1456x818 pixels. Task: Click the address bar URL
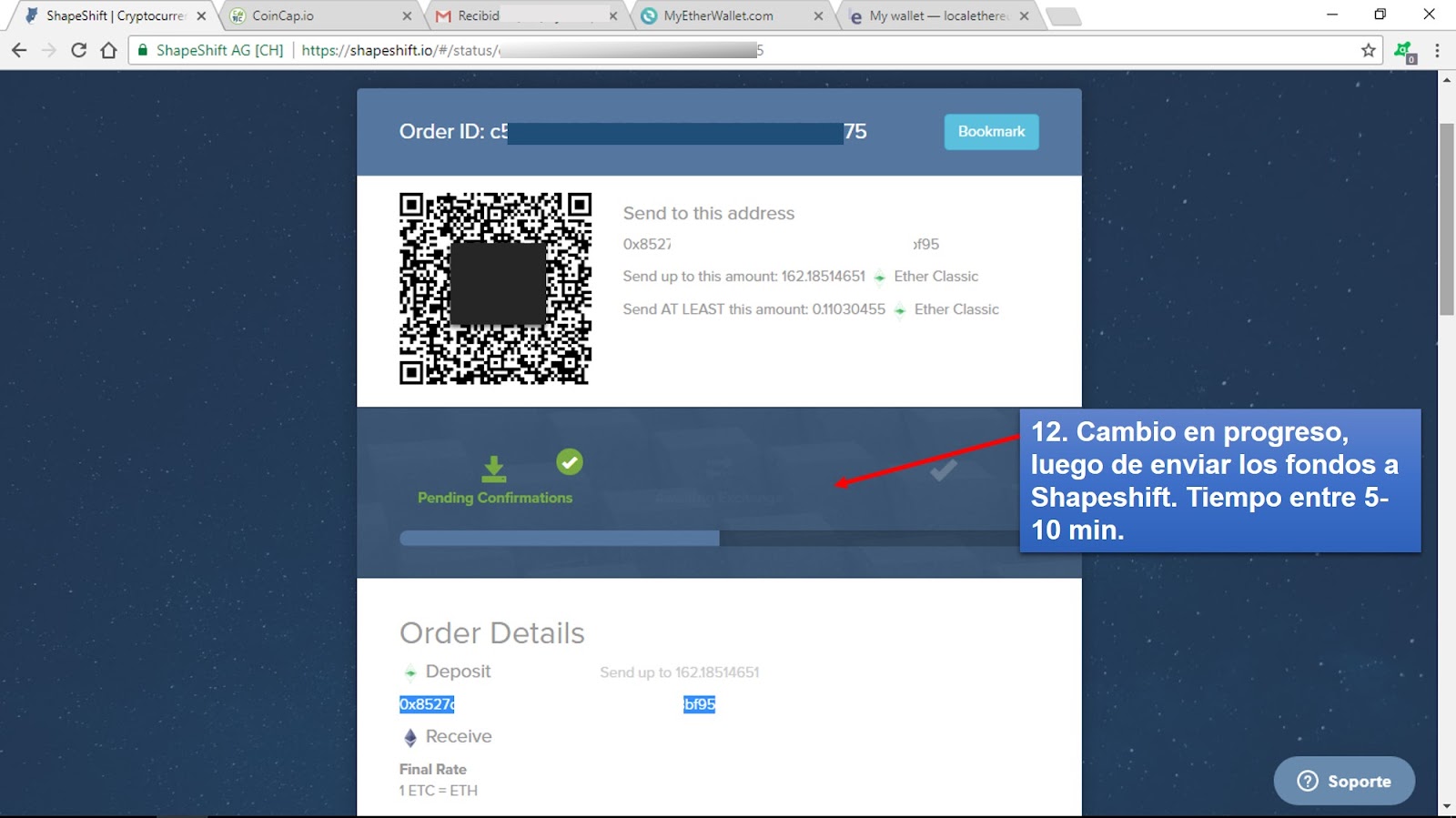(x=532, y=50)
